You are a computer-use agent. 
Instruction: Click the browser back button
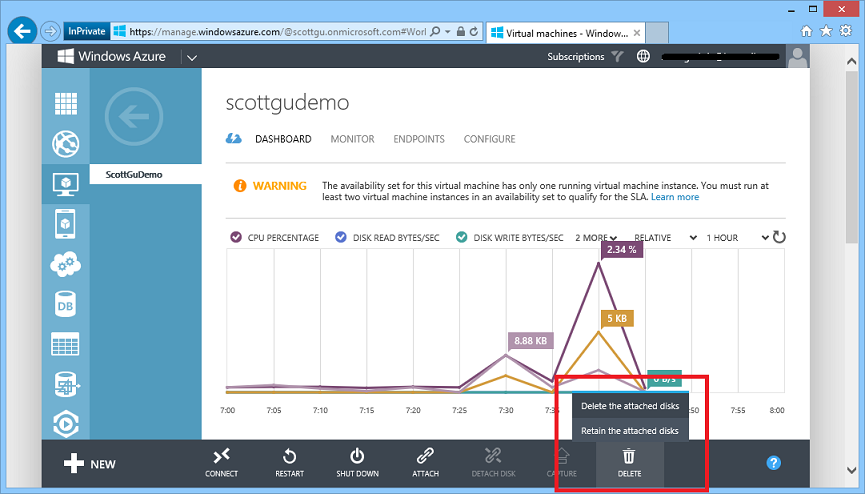pos(22,31)
